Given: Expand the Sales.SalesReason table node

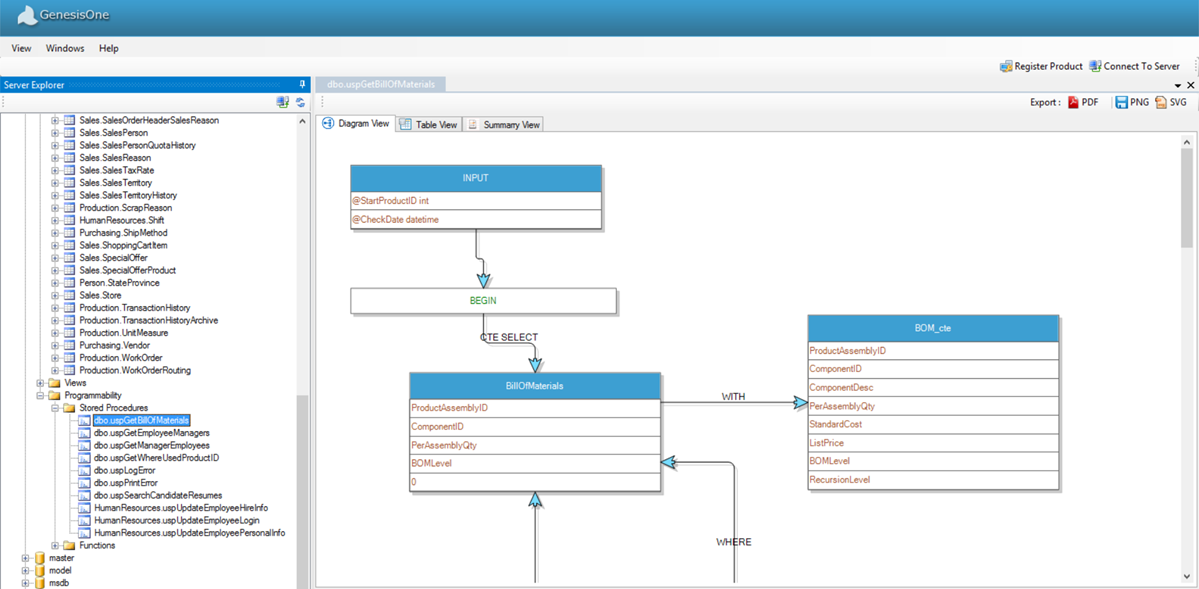Looking at the screenshot, I should pos(55,158).
